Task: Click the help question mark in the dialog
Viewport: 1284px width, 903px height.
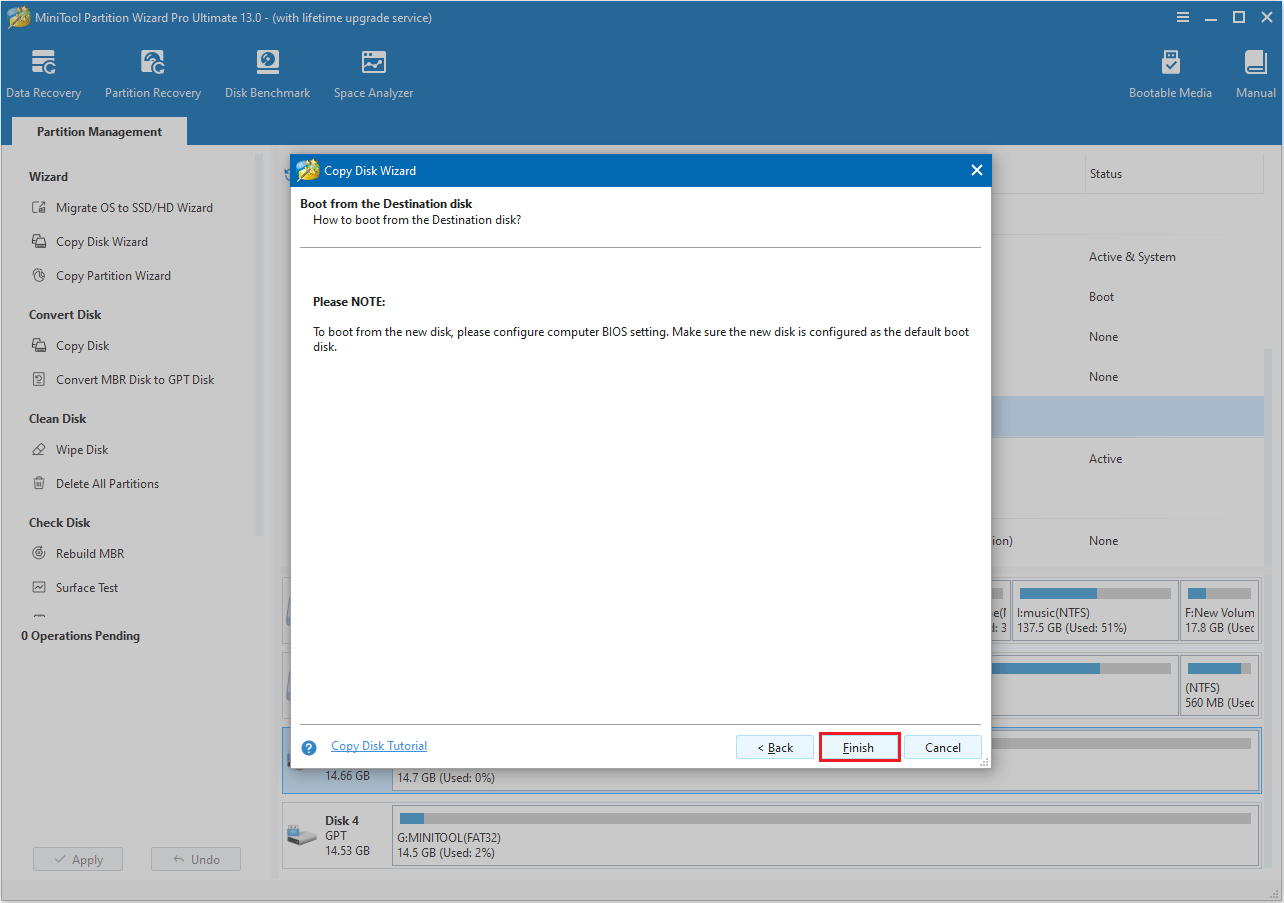Action: pyautogui.click(x=309, y=747)
